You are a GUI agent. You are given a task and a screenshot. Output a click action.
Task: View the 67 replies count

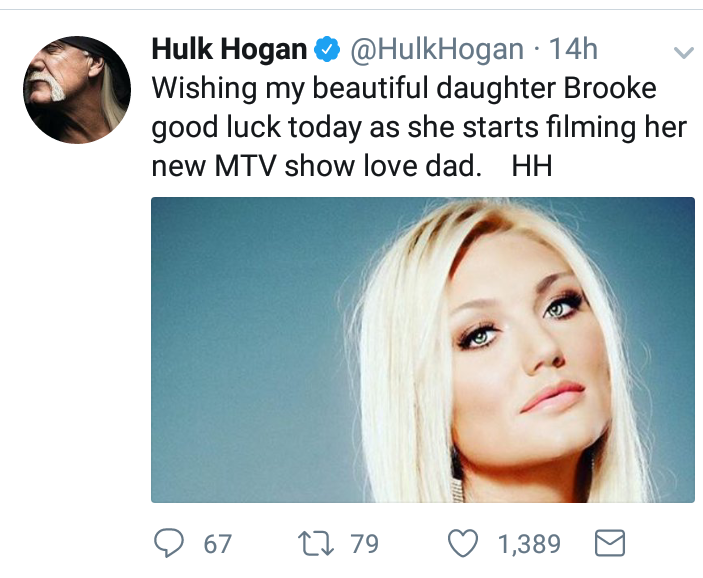[x=217, y=543]
